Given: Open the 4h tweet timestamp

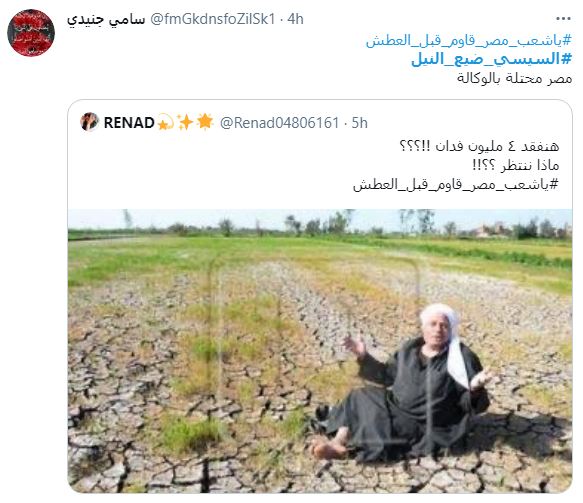Looking at the screenshot, I should 295,19.
